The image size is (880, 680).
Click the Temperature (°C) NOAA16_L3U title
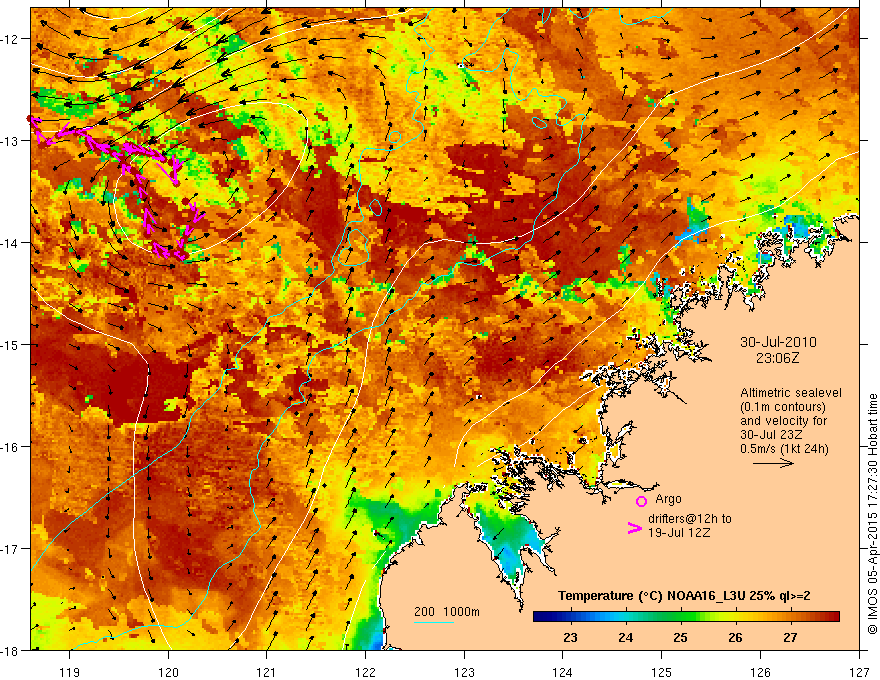pos(684,596)
